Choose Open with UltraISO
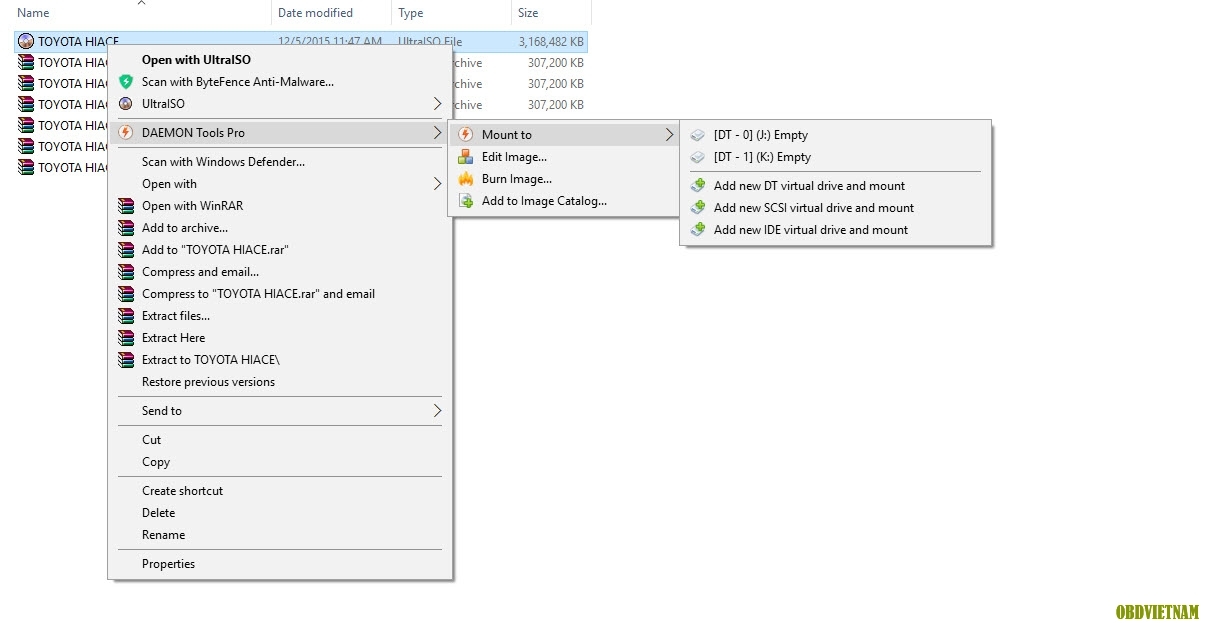The width and height of the screenshot is (1206, 623). (280, 60)
